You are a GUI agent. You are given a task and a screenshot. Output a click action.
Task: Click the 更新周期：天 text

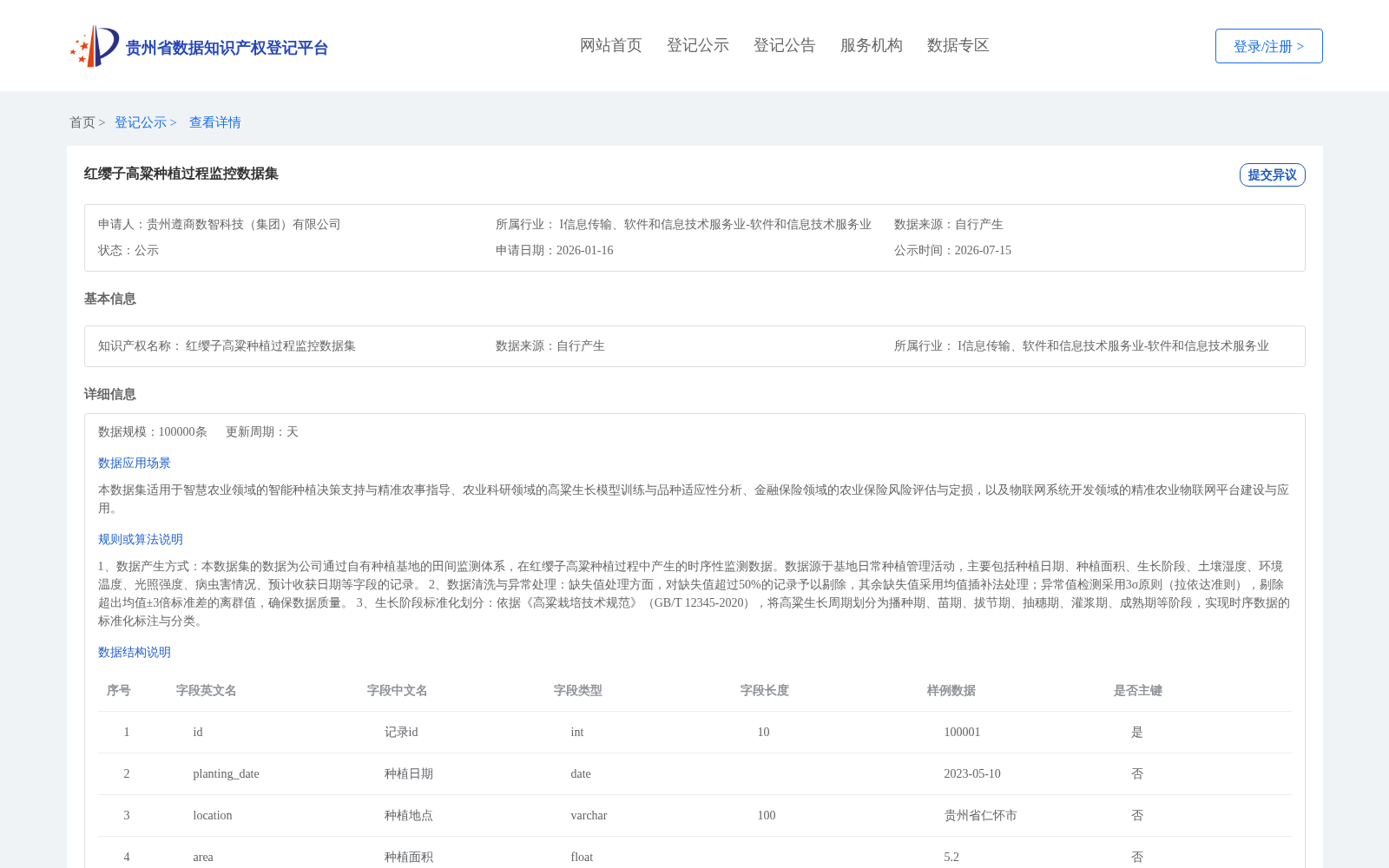tap(262, 431)
